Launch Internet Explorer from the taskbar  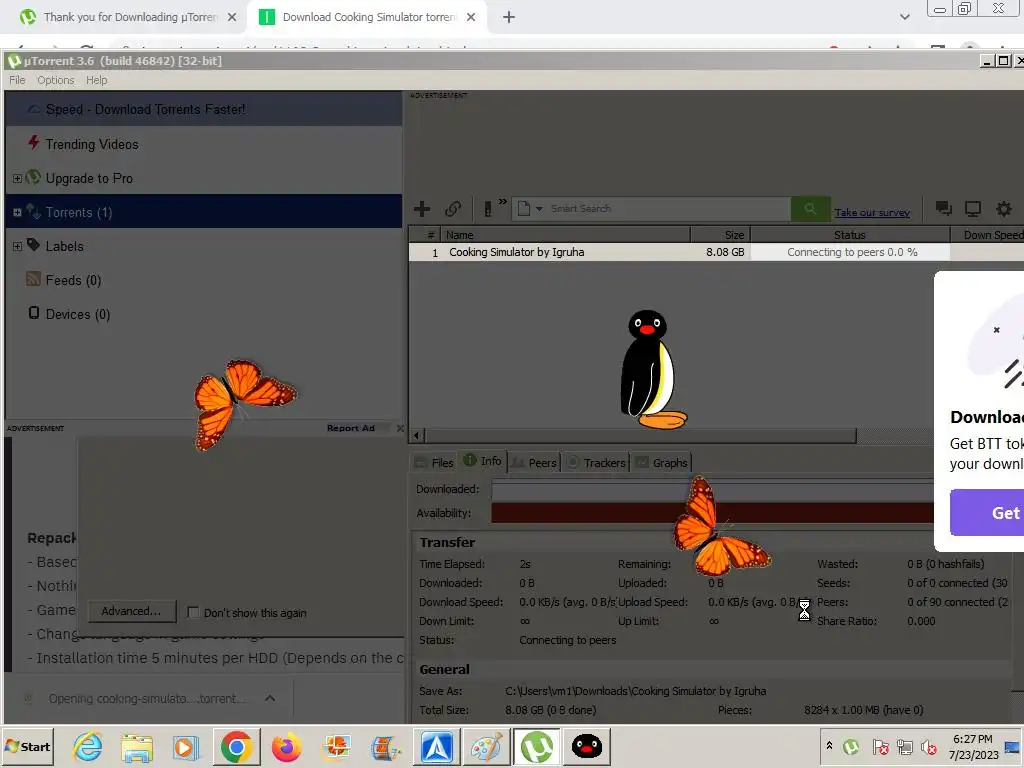click(x=87, y=747)
